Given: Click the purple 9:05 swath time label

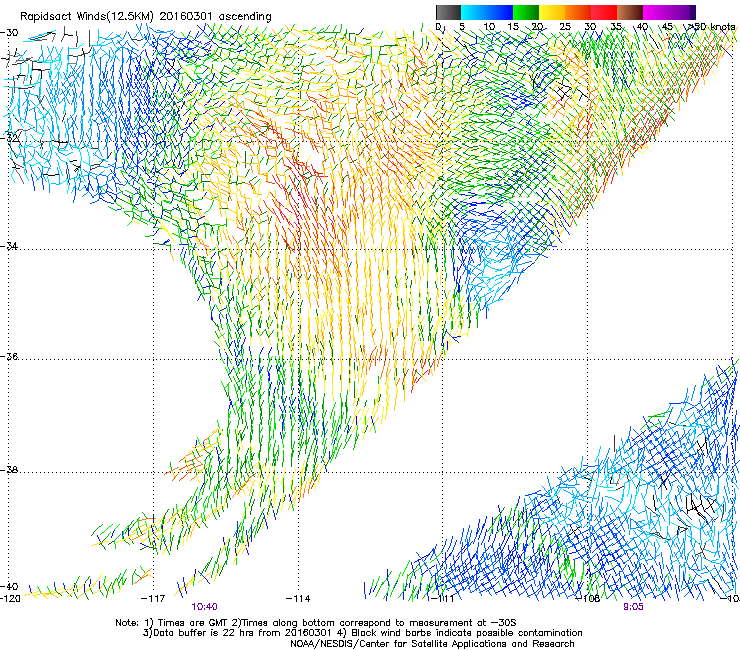Looking at the screenshot, I should tap(633, 607).
